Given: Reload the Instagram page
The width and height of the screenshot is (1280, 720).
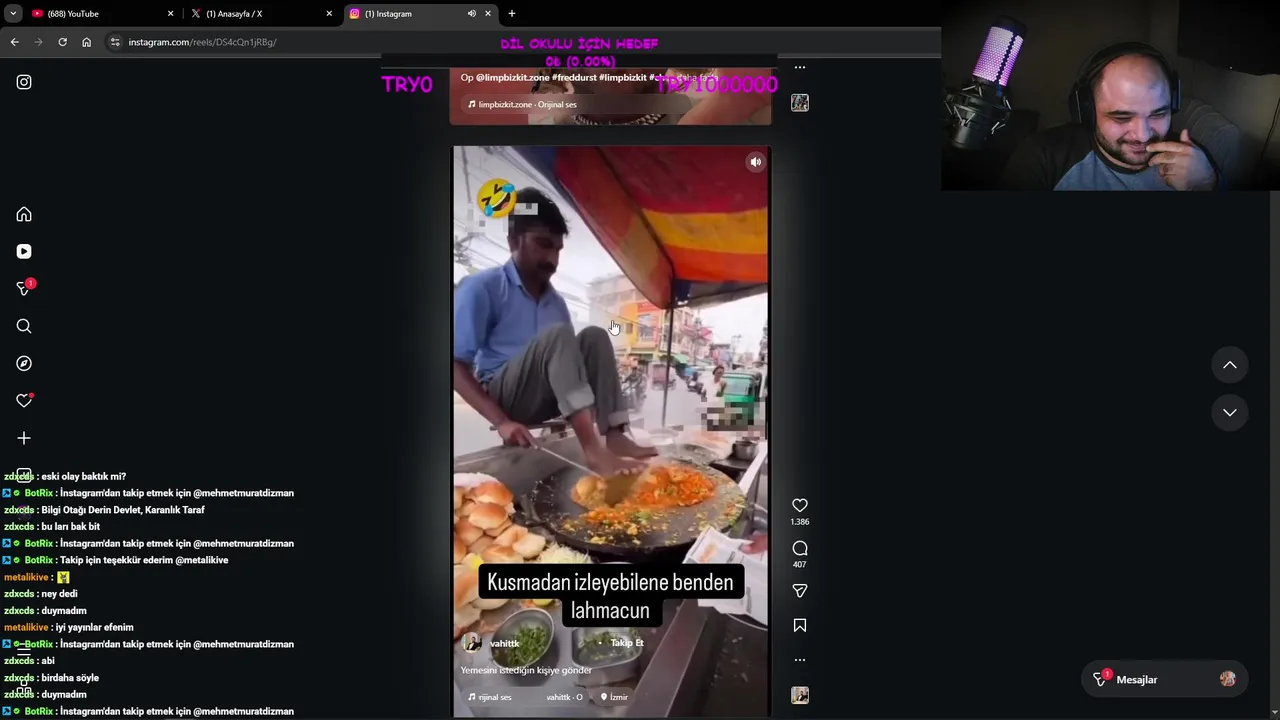Looking at the screenshot, I should pos(62,42).
